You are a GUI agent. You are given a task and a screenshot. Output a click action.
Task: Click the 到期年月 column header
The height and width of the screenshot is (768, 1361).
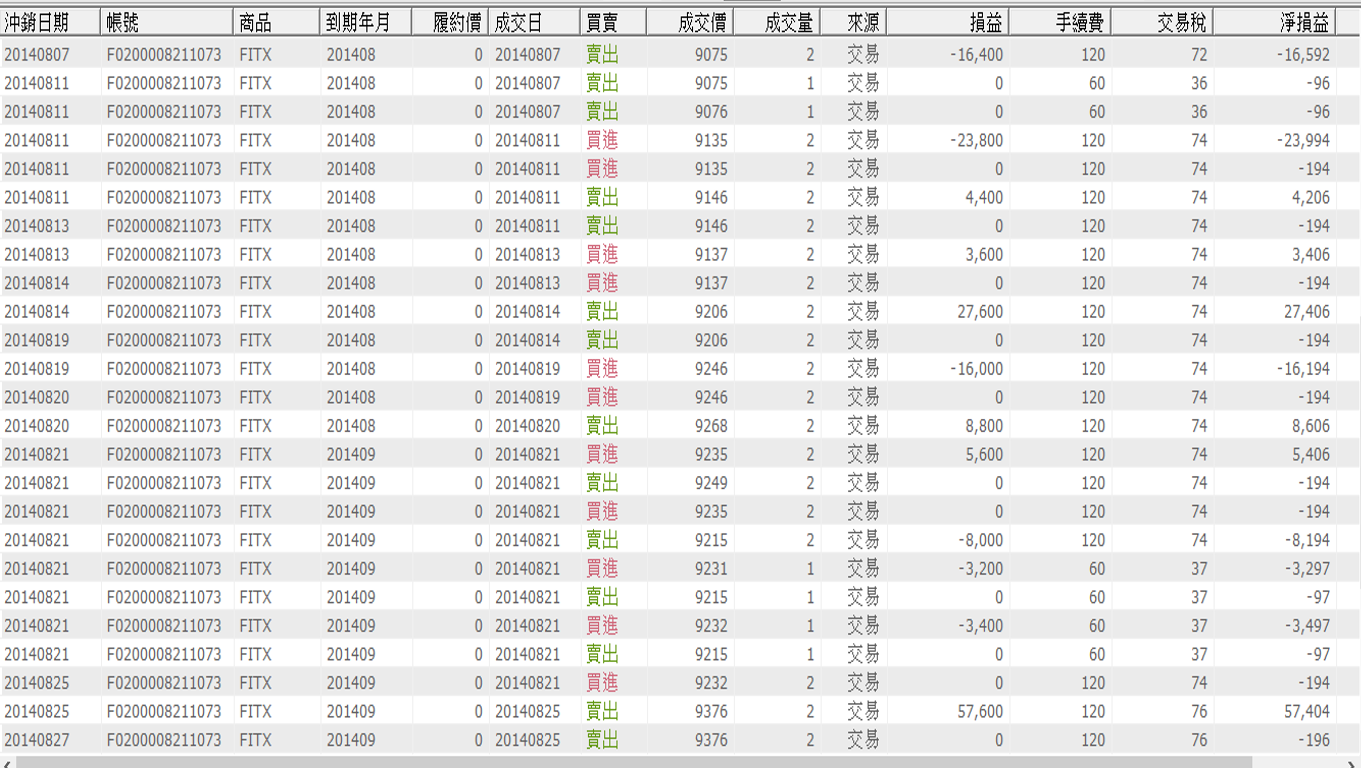[366, 22]
